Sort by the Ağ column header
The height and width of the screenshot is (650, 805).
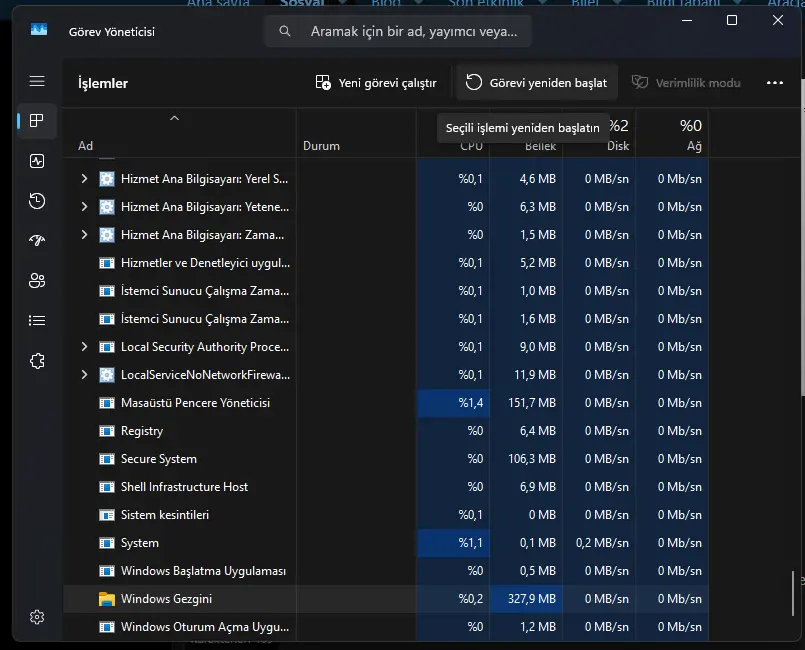[672, 133]
